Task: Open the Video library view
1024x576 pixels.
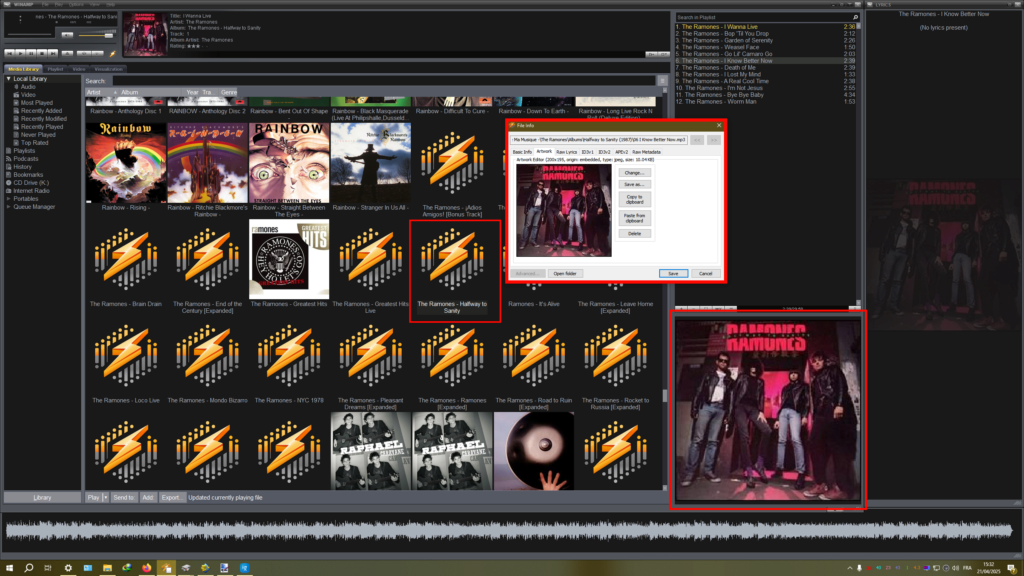Action: click(24, 95)
